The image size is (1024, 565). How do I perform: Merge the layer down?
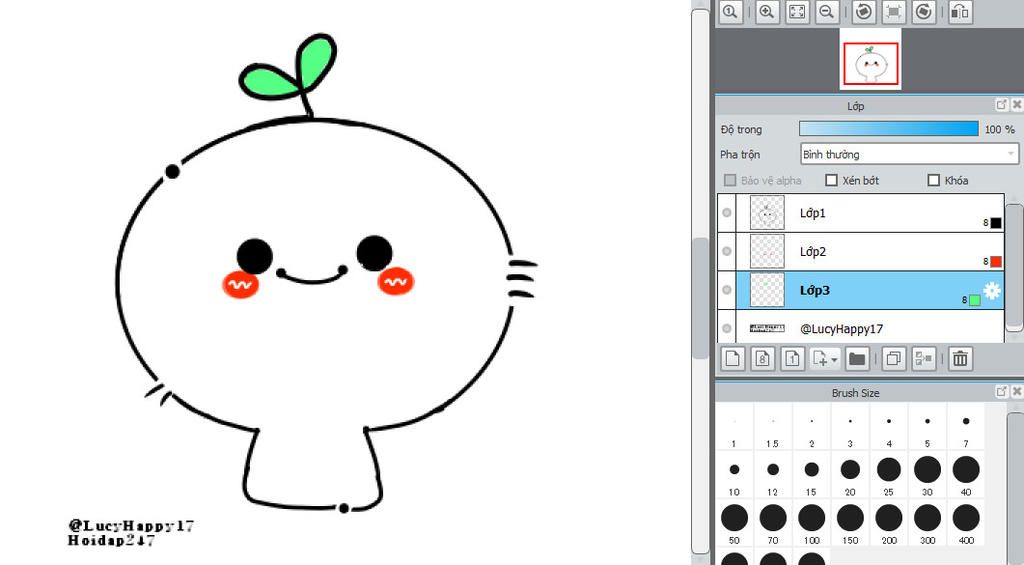(x=923, y=358)
